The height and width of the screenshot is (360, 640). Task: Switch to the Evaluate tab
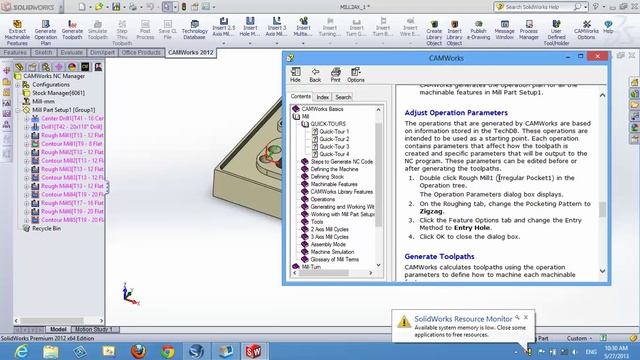(x=71, y=53)
